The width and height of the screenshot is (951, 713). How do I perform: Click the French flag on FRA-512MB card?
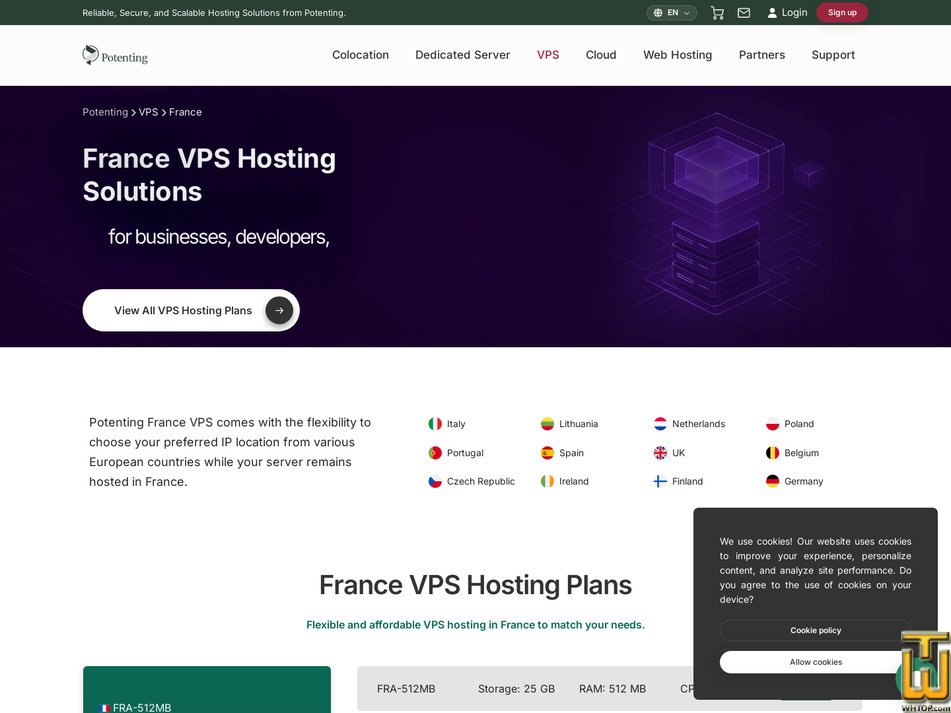click(x=104, y=708)
